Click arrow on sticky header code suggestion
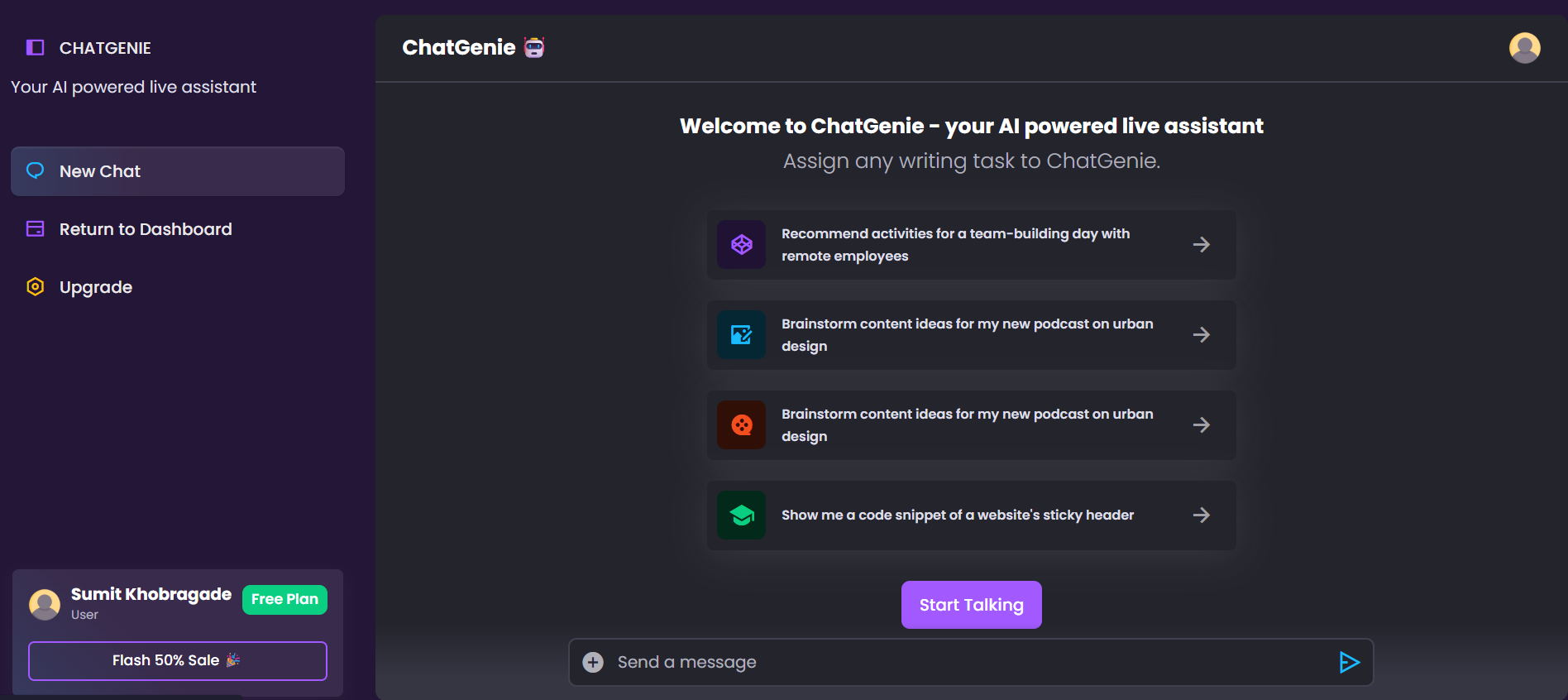 click(1202, 515)
